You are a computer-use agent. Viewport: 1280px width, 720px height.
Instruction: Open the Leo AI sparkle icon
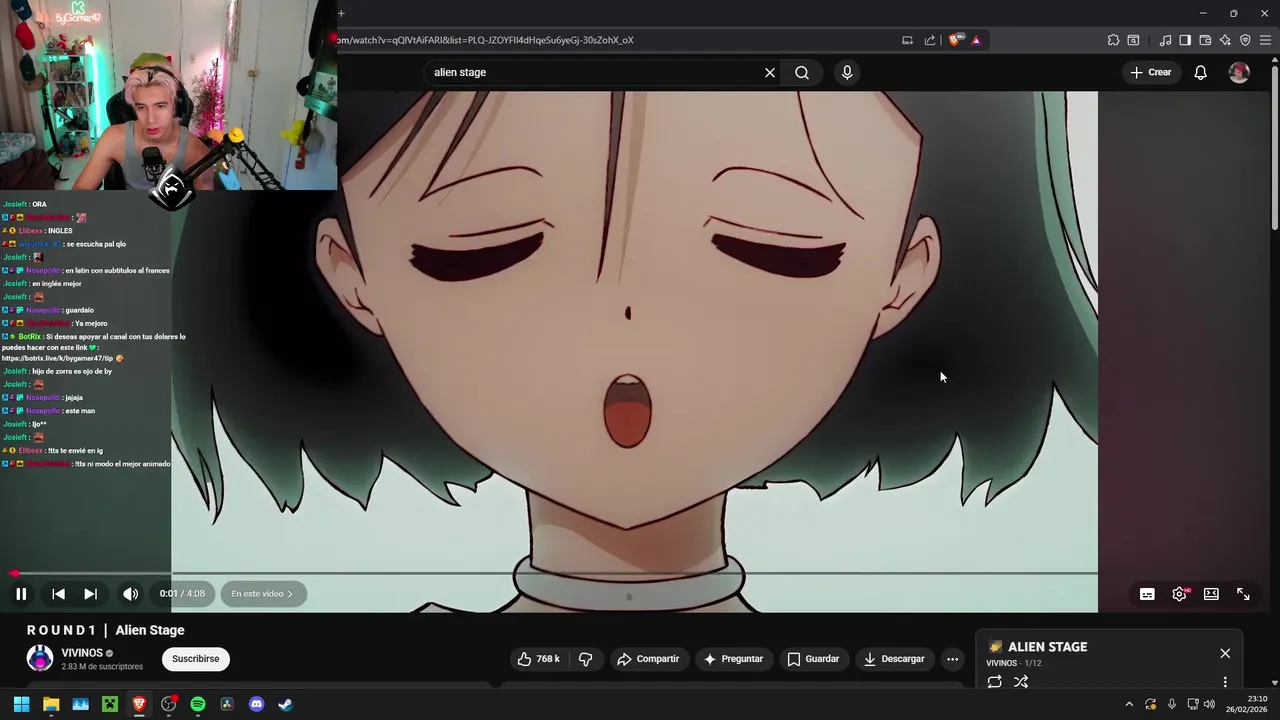(x=1225, y=40)
